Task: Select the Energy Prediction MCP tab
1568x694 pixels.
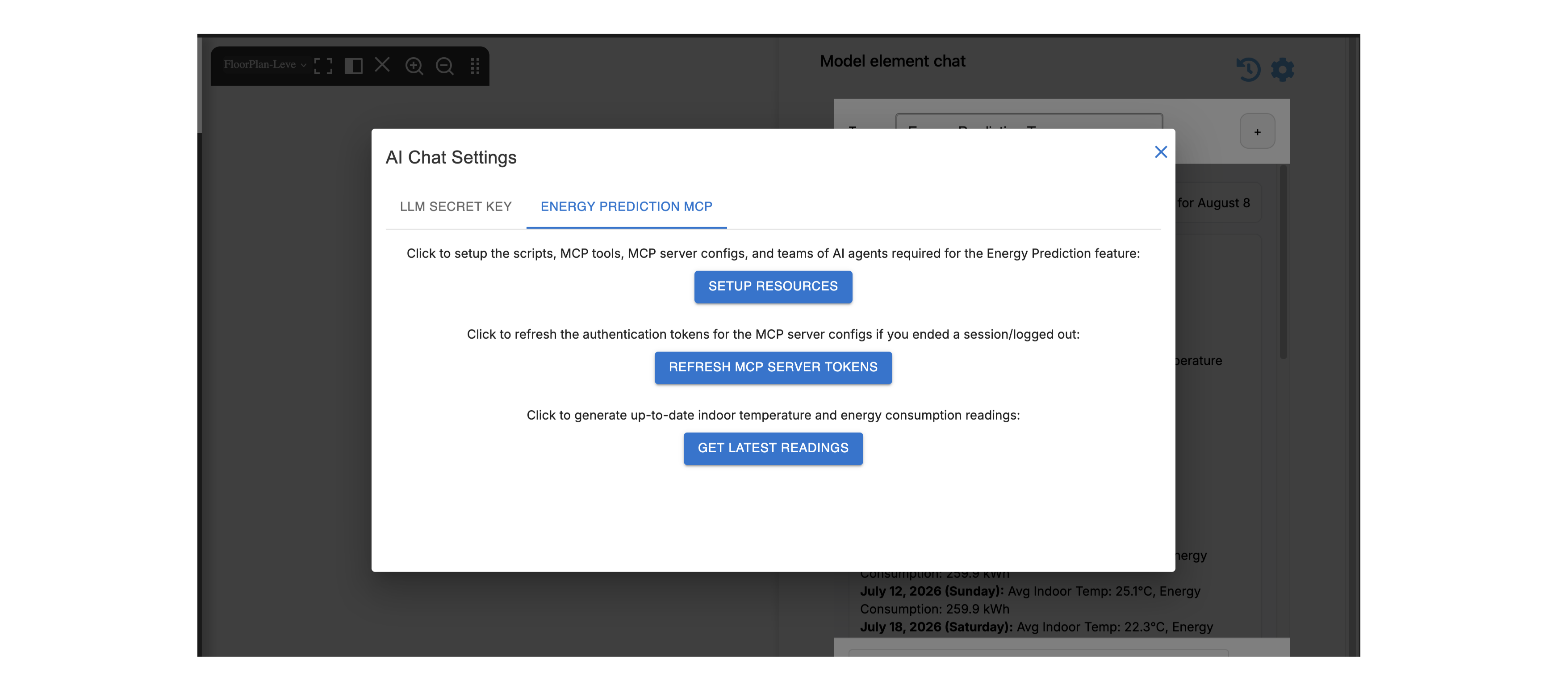Action: coord(626,206)
